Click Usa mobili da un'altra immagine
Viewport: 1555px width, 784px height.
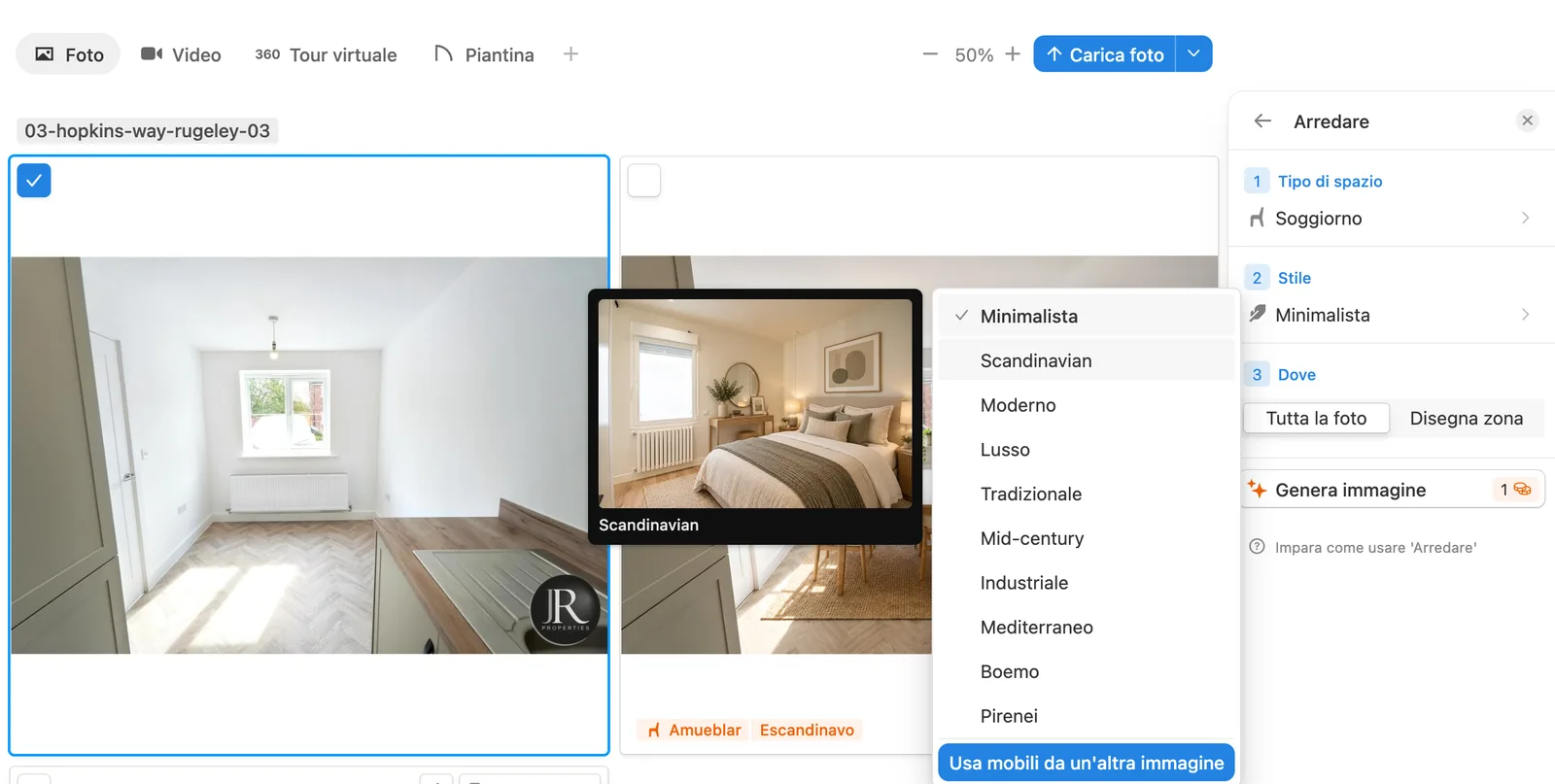click(x=1087, y=763)
